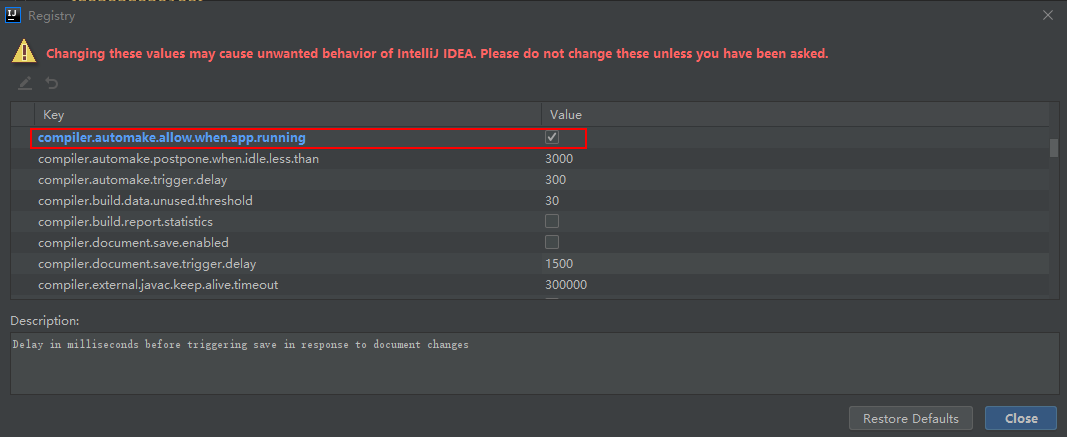Select compiler.build.data.unused.threshold key
Viewport: 1067px width, 437px height.
coord(146,201)
